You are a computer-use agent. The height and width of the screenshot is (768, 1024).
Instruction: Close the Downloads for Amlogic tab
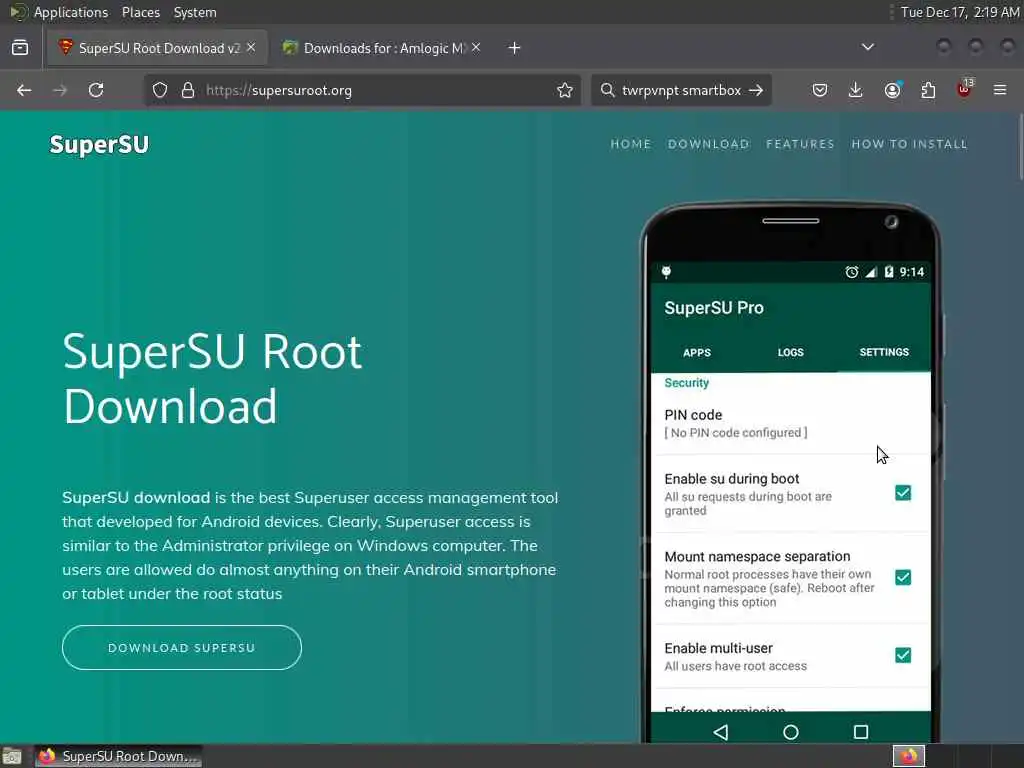tap(476, 48)
